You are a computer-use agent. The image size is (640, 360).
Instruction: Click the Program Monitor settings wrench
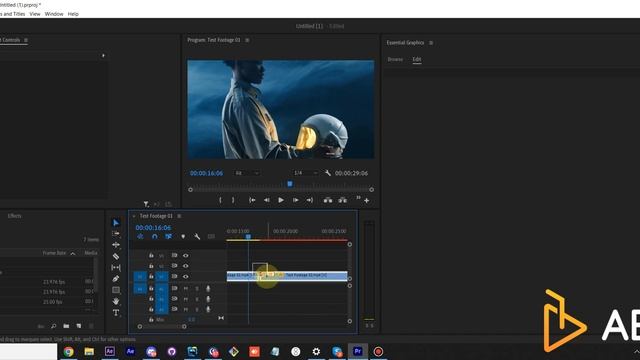(328, 173)
